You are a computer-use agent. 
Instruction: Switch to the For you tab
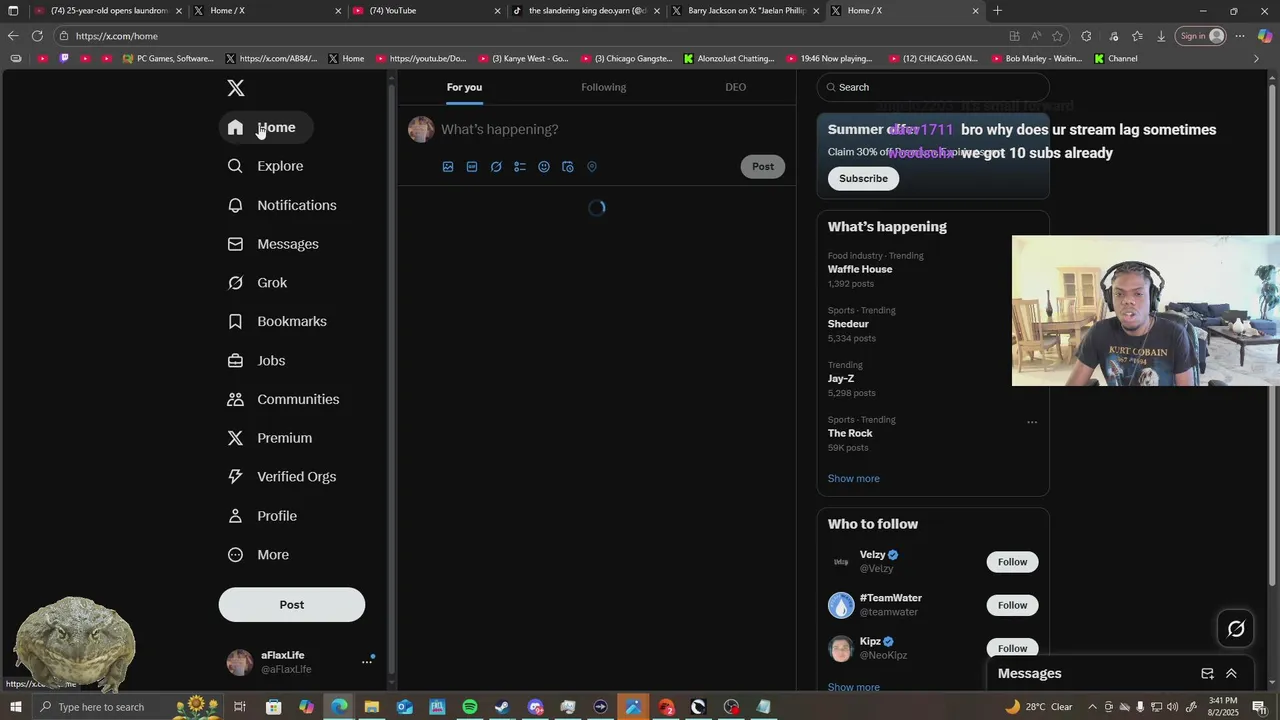click(464, 87)
